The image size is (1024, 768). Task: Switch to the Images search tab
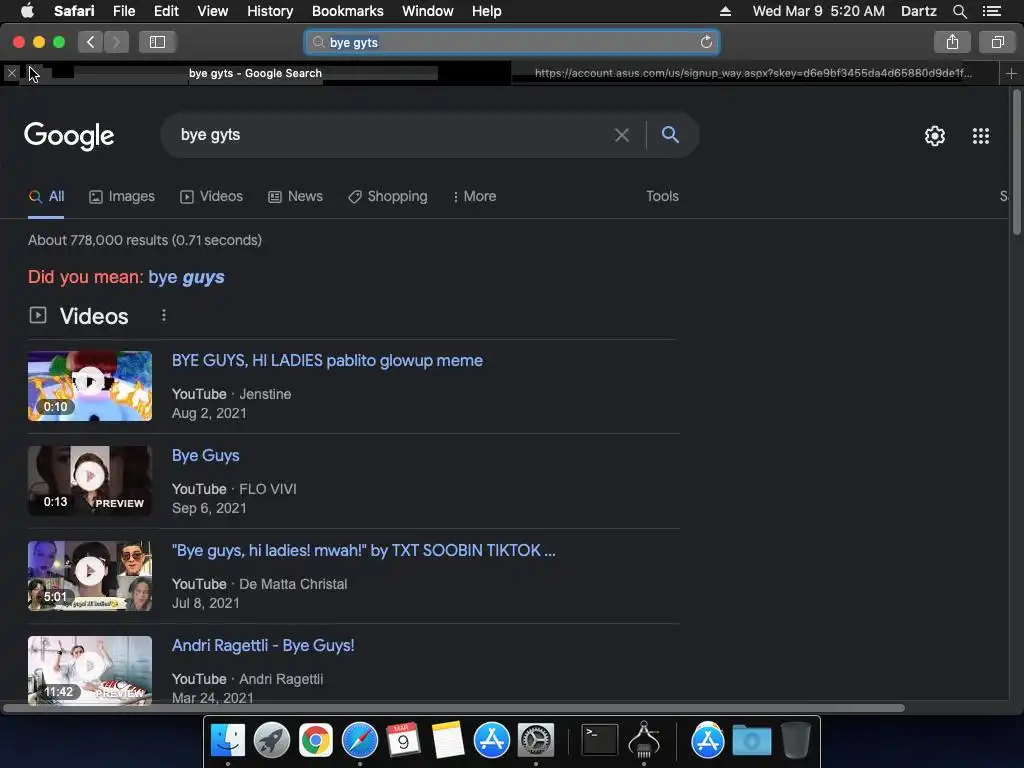tap(122, 197)
